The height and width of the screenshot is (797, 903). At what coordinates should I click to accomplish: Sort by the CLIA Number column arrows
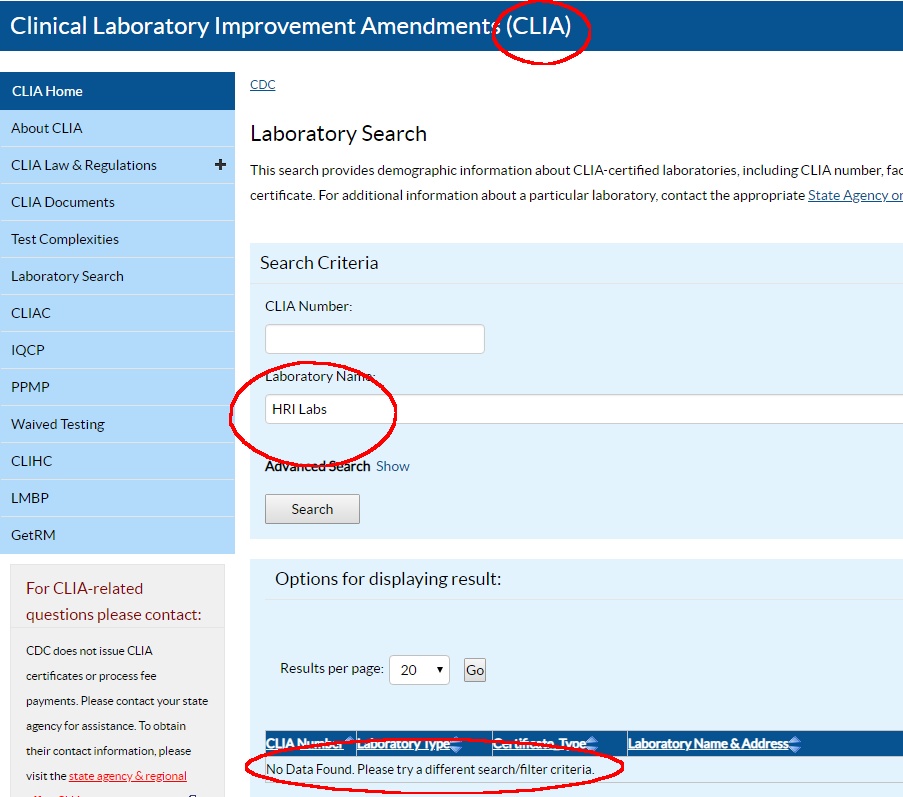tap(349, 744)
